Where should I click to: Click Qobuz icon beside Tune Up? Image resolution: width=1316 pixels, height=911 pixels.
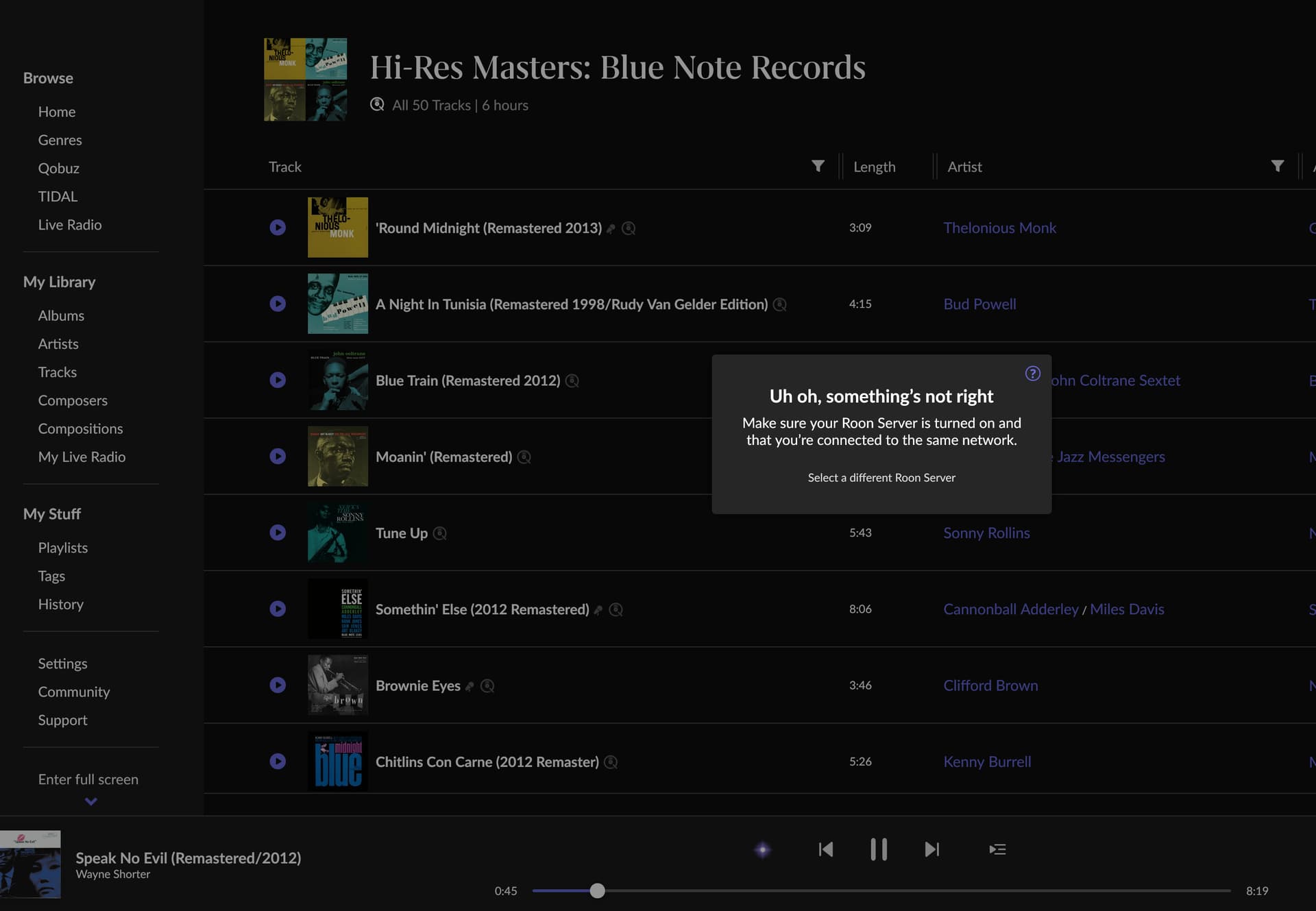click(x=440, y=533)
